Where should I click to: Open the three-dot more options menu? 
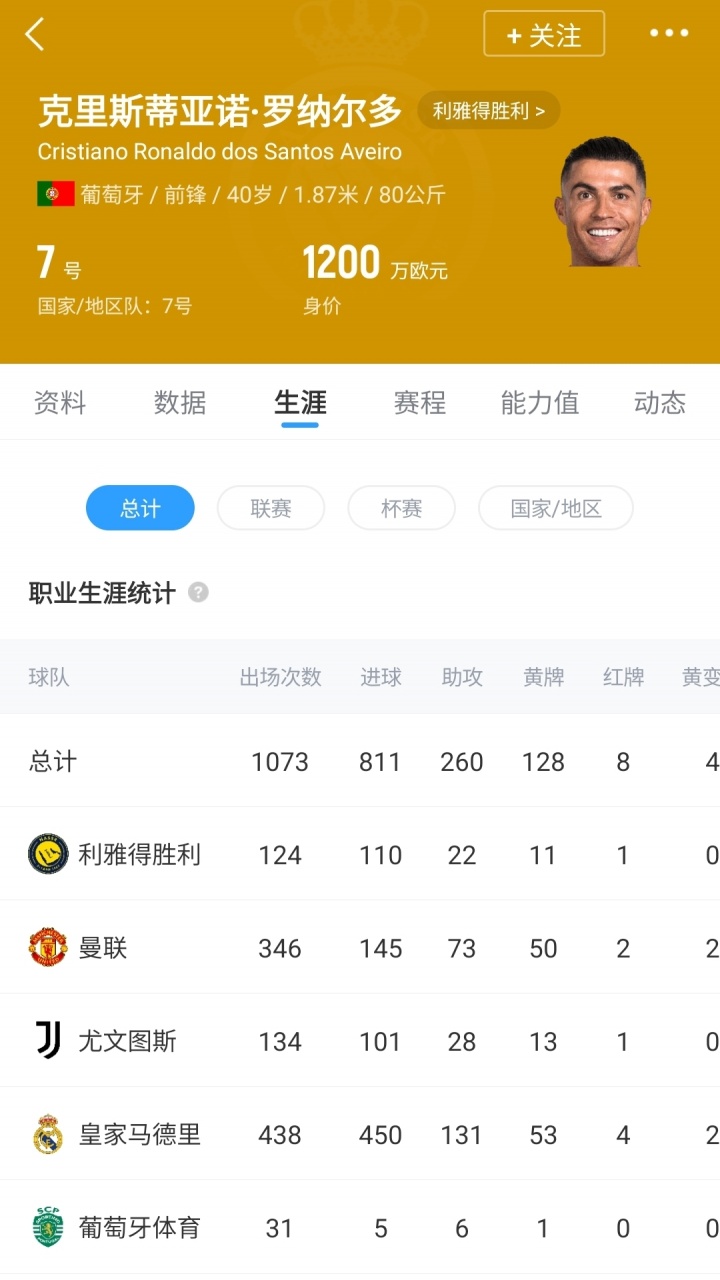[x=669, y=33]
